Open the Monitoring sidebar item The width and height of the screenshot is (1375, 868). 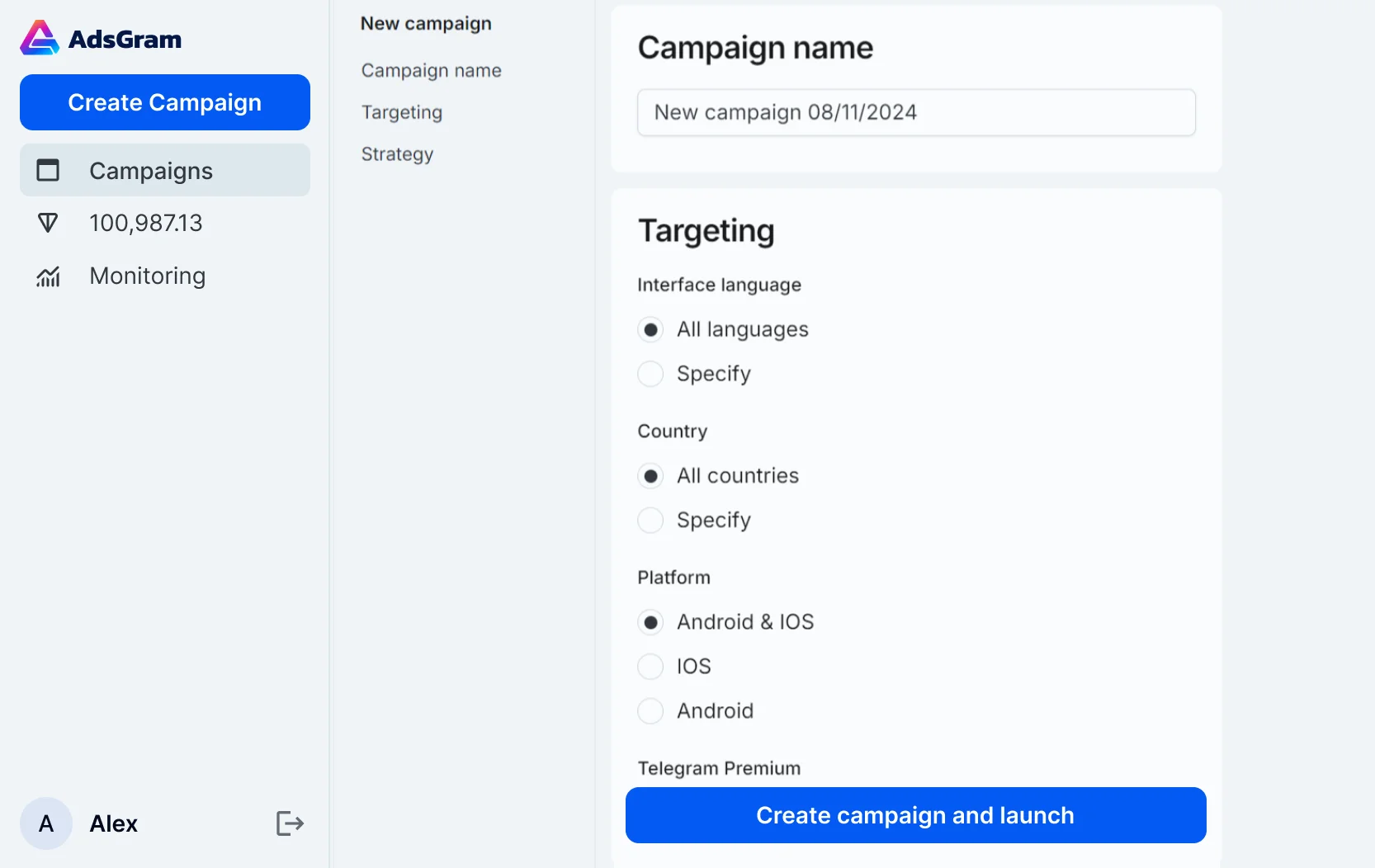pos(165,276)
